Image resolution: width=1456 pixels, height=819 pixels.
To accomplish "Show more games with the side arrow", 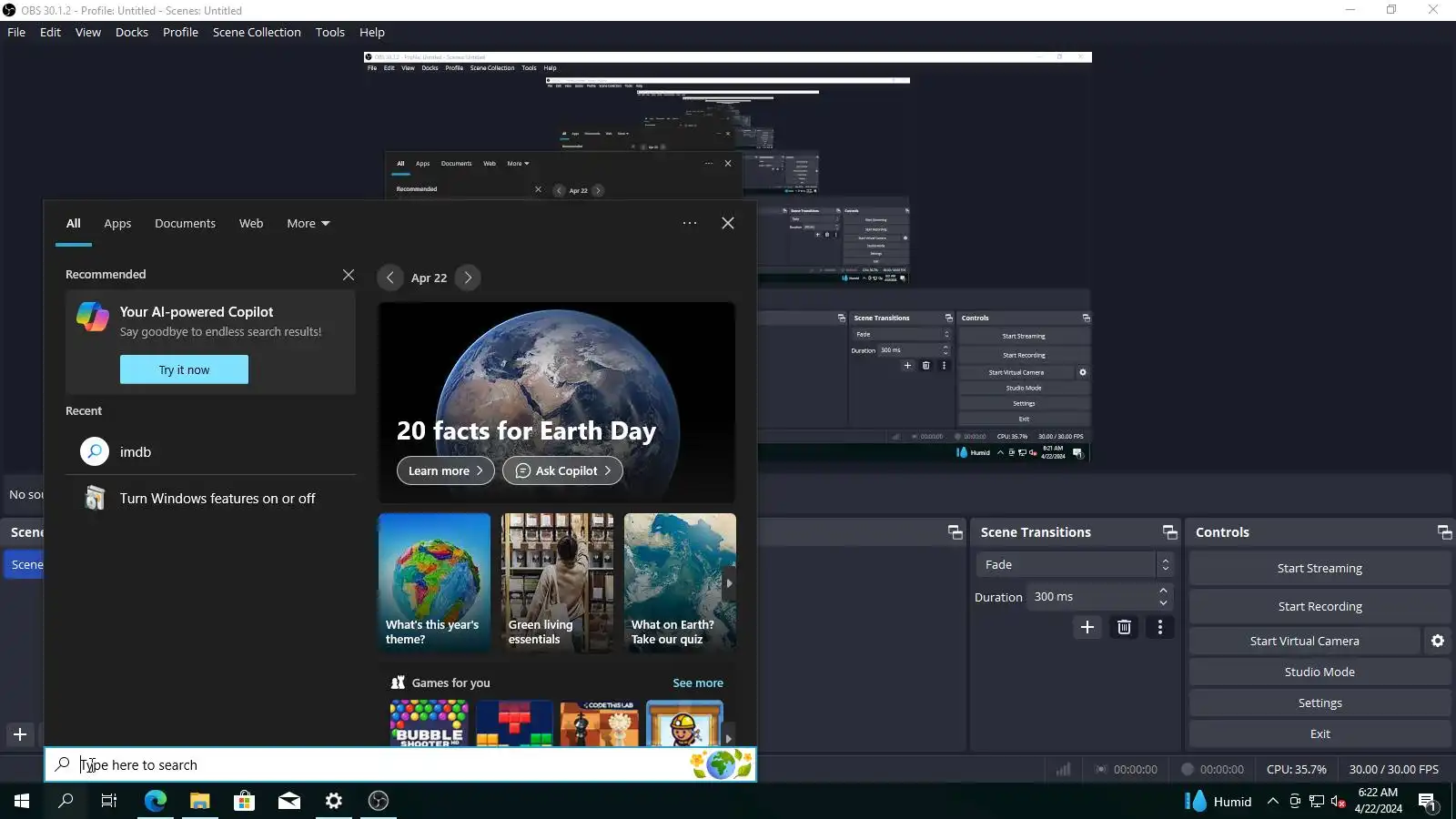I will click(728, 738).
